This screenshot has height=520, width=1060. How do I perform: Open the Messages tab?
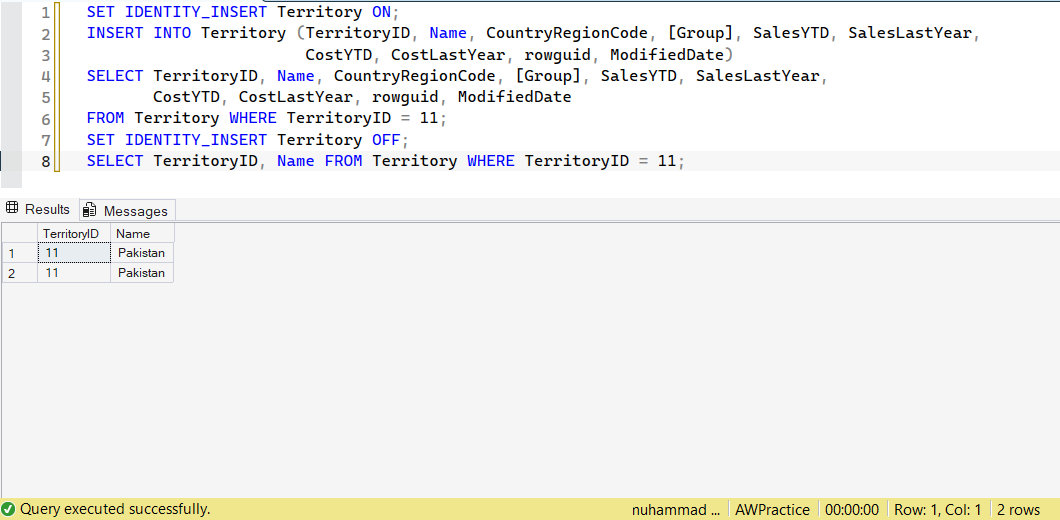(x=127, y=210)
